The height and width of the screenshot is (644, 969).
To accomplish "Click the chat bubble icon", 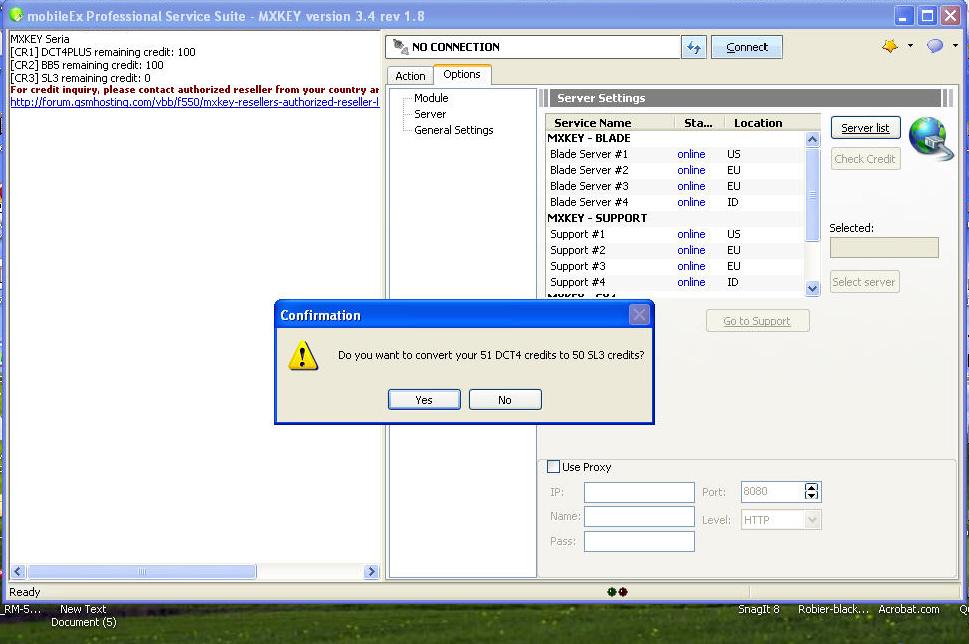I will tap(935, 46).
